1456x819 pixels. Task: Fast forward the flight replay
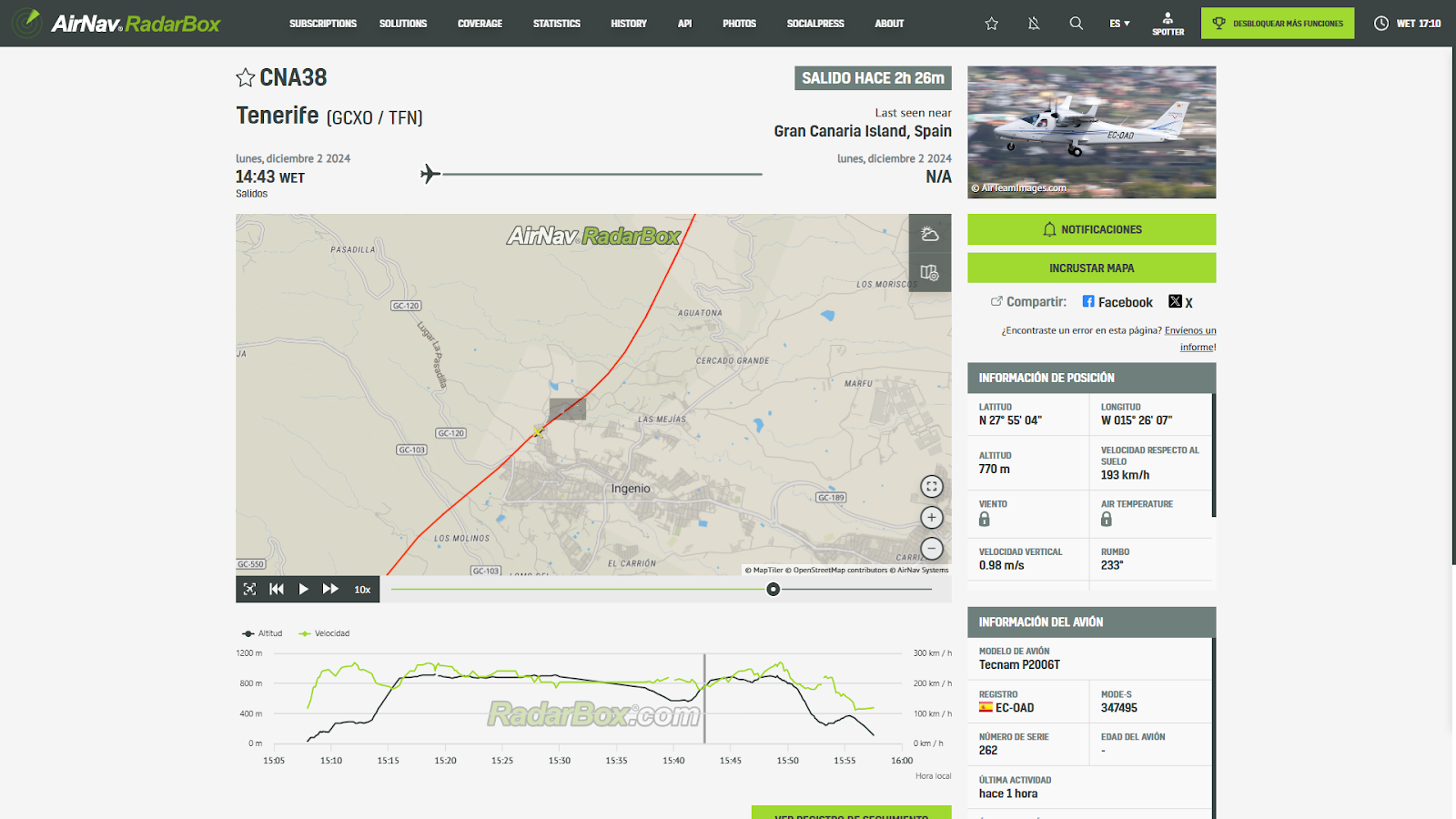point(330,589)
